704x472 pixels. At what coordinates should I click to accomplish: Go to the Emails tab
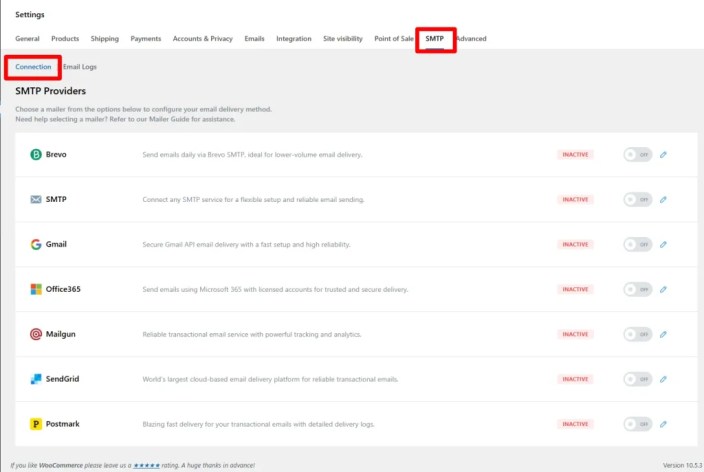tap(254, 39)
